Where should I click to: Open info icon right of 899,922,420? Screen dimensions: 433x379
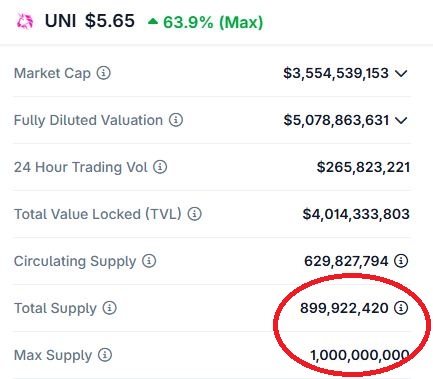(x=401, y=308)
